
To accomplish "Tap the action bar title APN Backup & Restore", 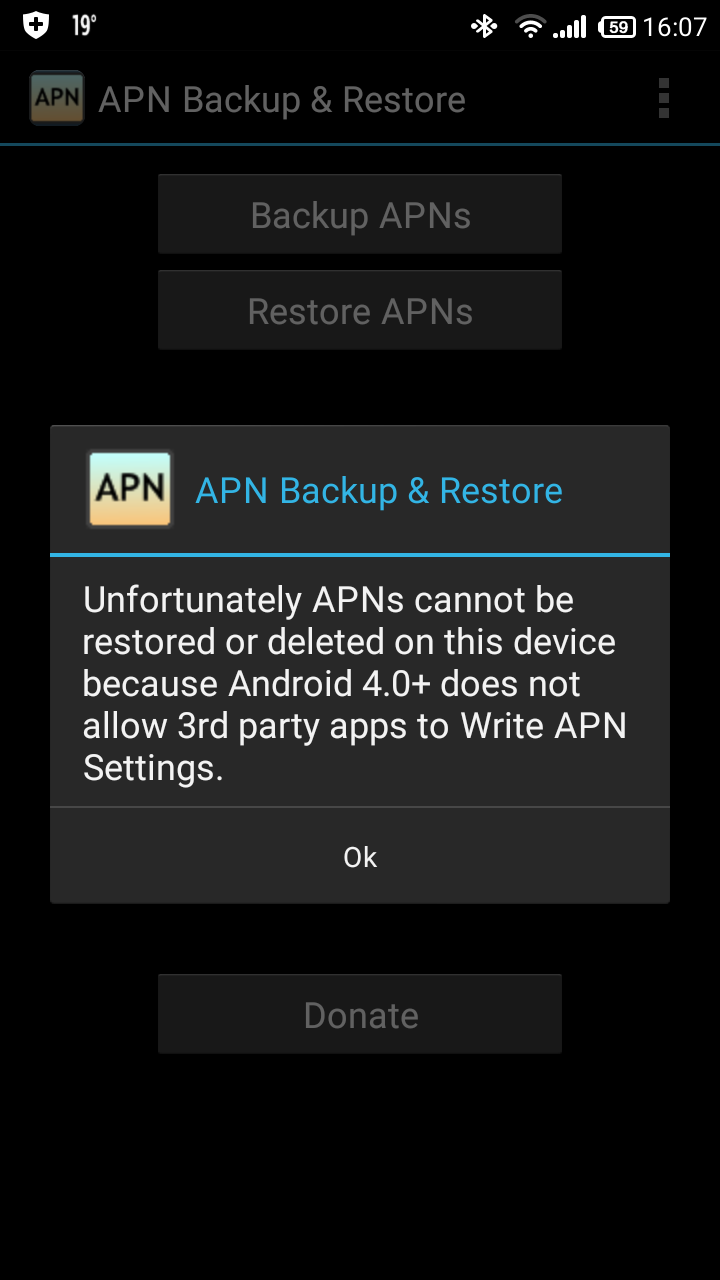I will click(x=282, y=100).
